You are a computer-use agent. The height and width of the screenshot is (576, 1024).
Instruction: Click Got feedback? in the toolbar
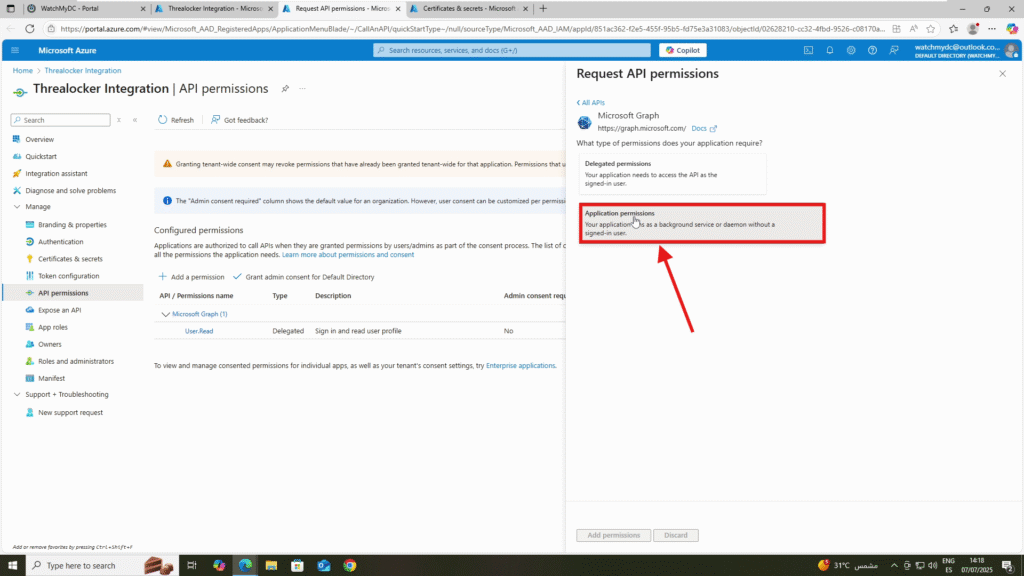point(239,120)
